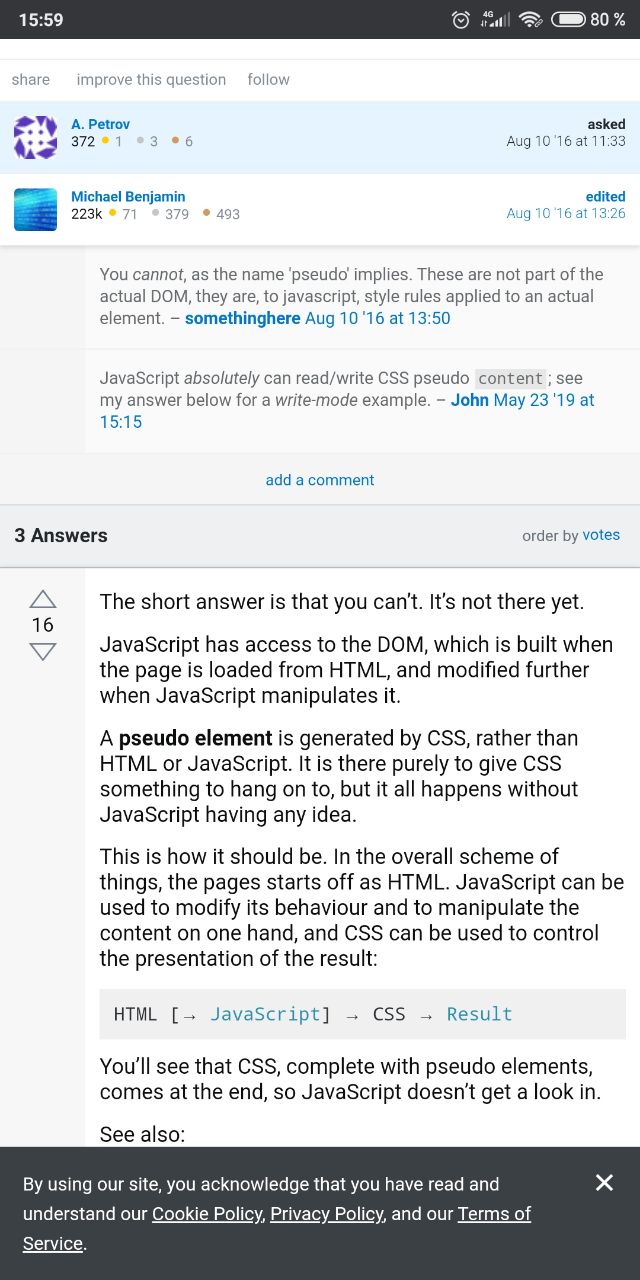This screenshot has width=640, height=1280.
Task: Open commenter somethinghere's profile
Action: 242,318
